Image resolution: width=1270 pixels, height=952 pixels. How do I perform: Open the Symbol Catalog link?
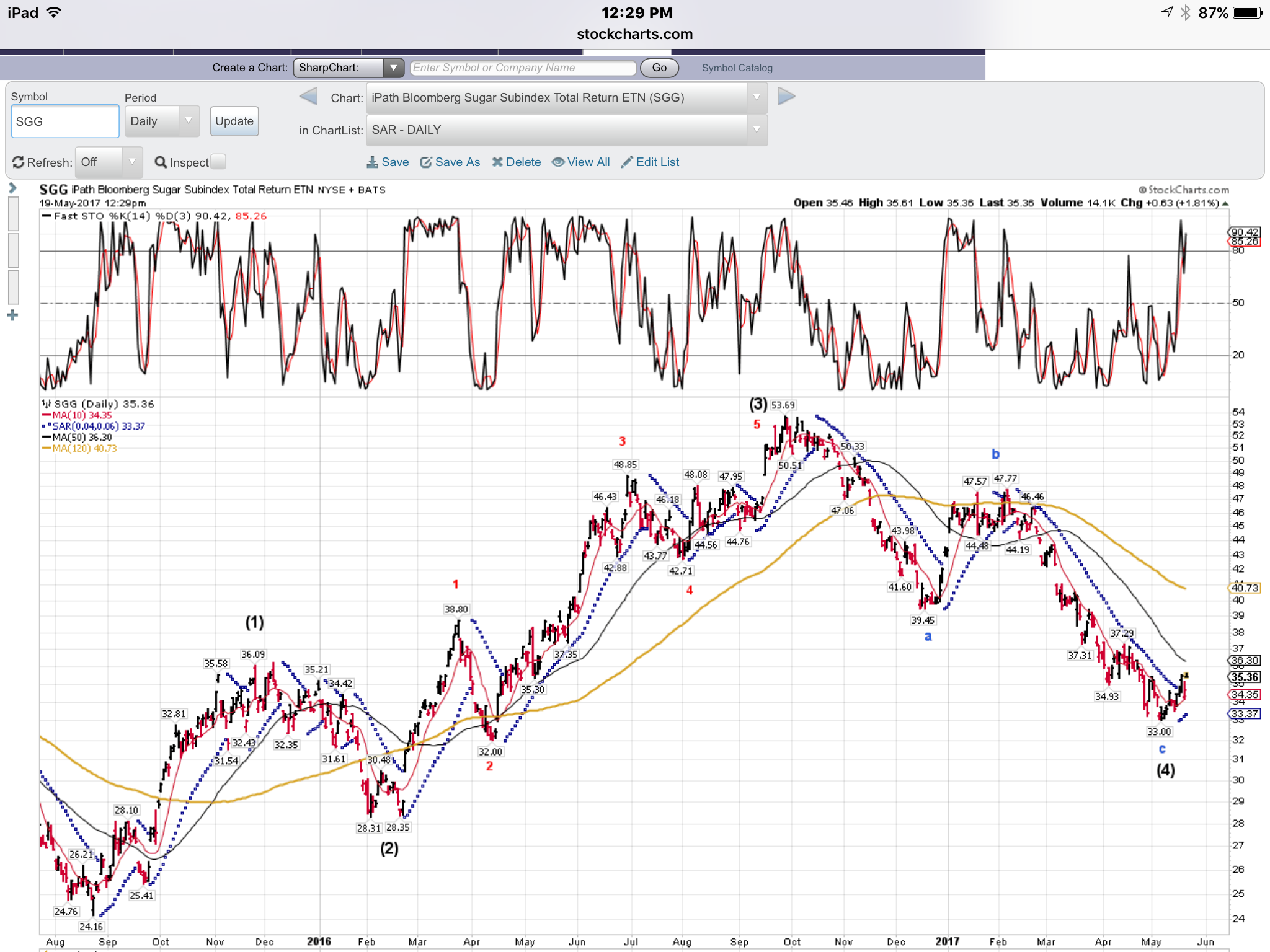point(737,68)
